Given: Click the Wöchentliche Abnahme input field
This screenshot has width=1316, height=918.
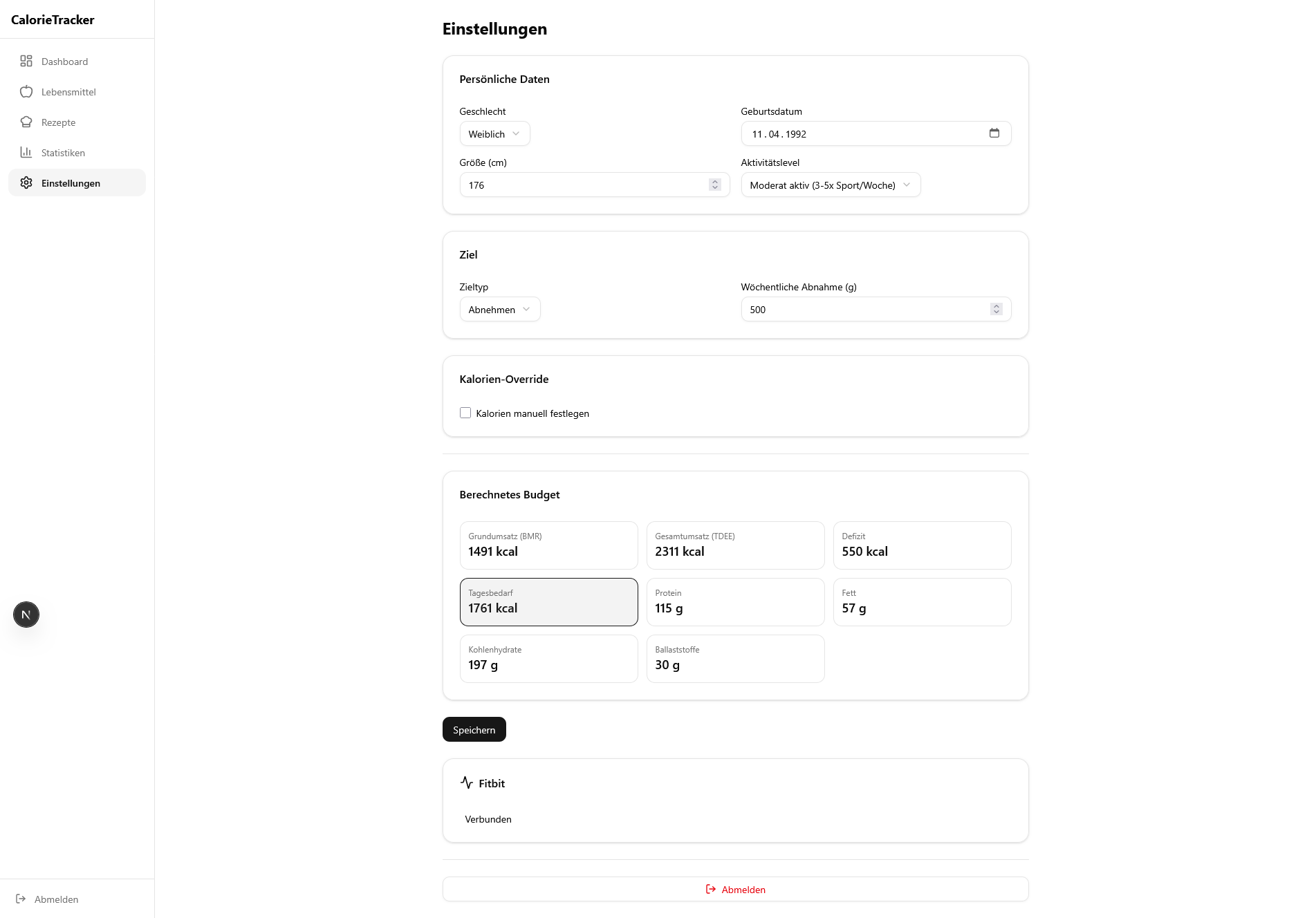Looking at the screenshot, I should [x=864, y=310].
